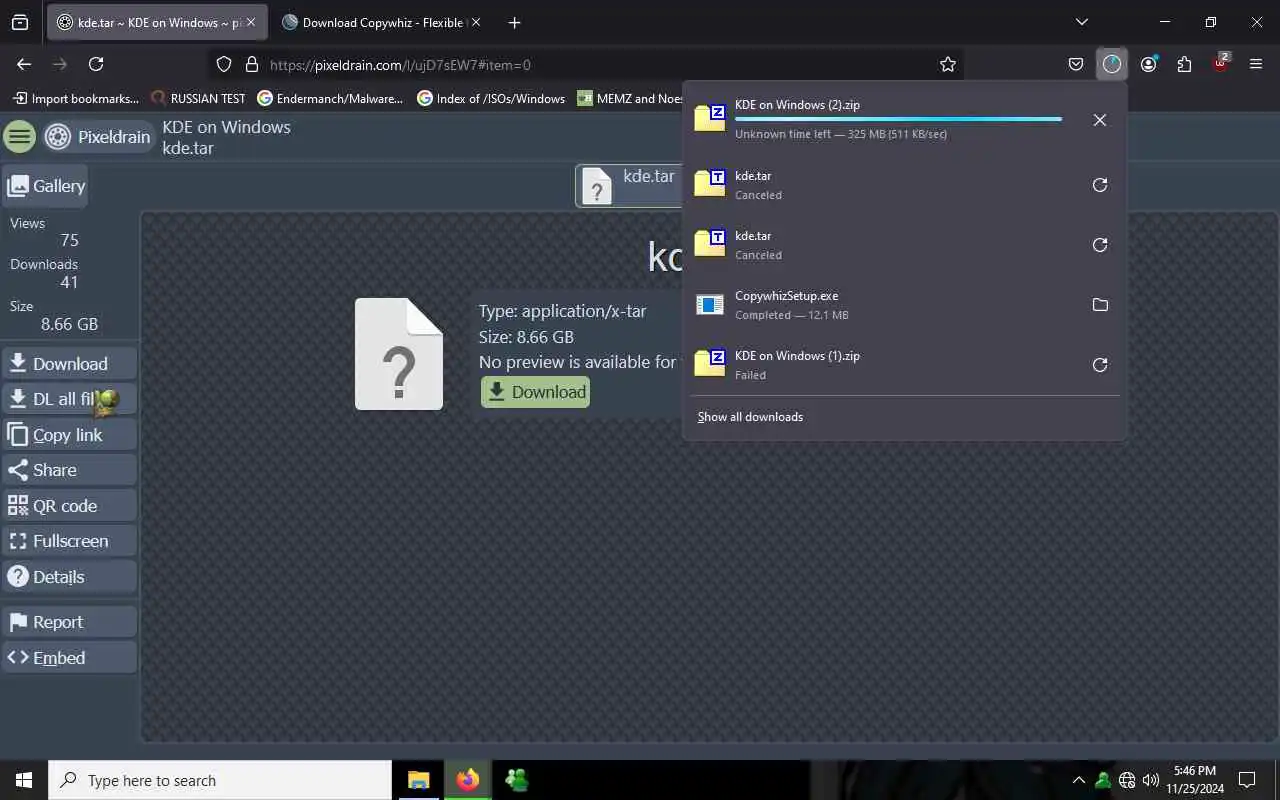
Task: Open green people app on taskbar
Action: pyautogui.click(x=516, y=780)
